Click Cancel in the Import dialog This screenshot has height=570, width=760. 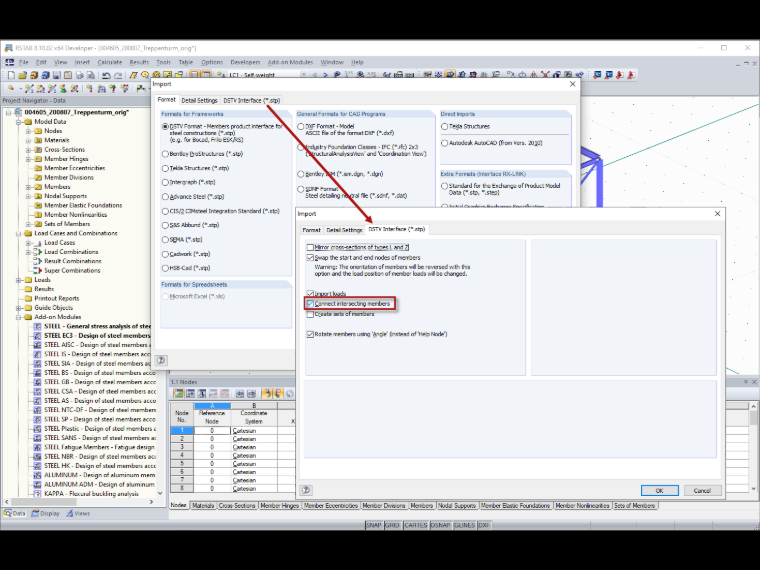702,491
